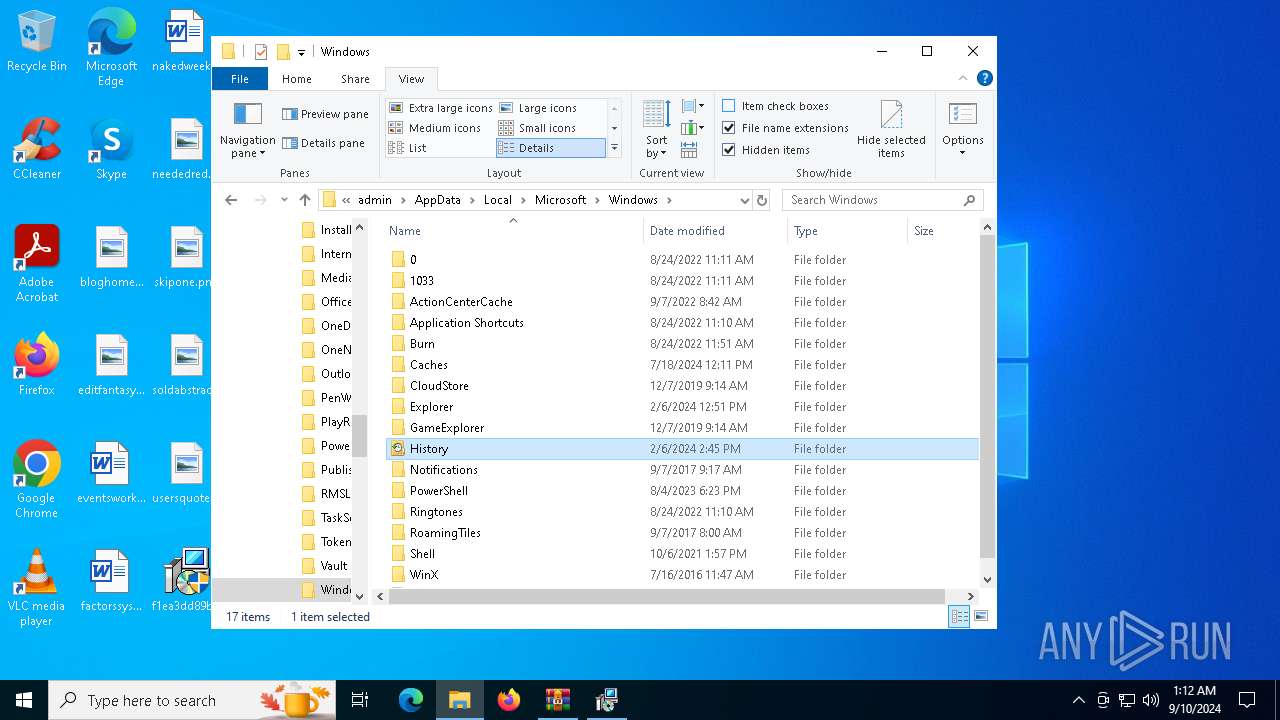Switch to details view icon in status bar
Screen dimensions: 1280x720
960,617
